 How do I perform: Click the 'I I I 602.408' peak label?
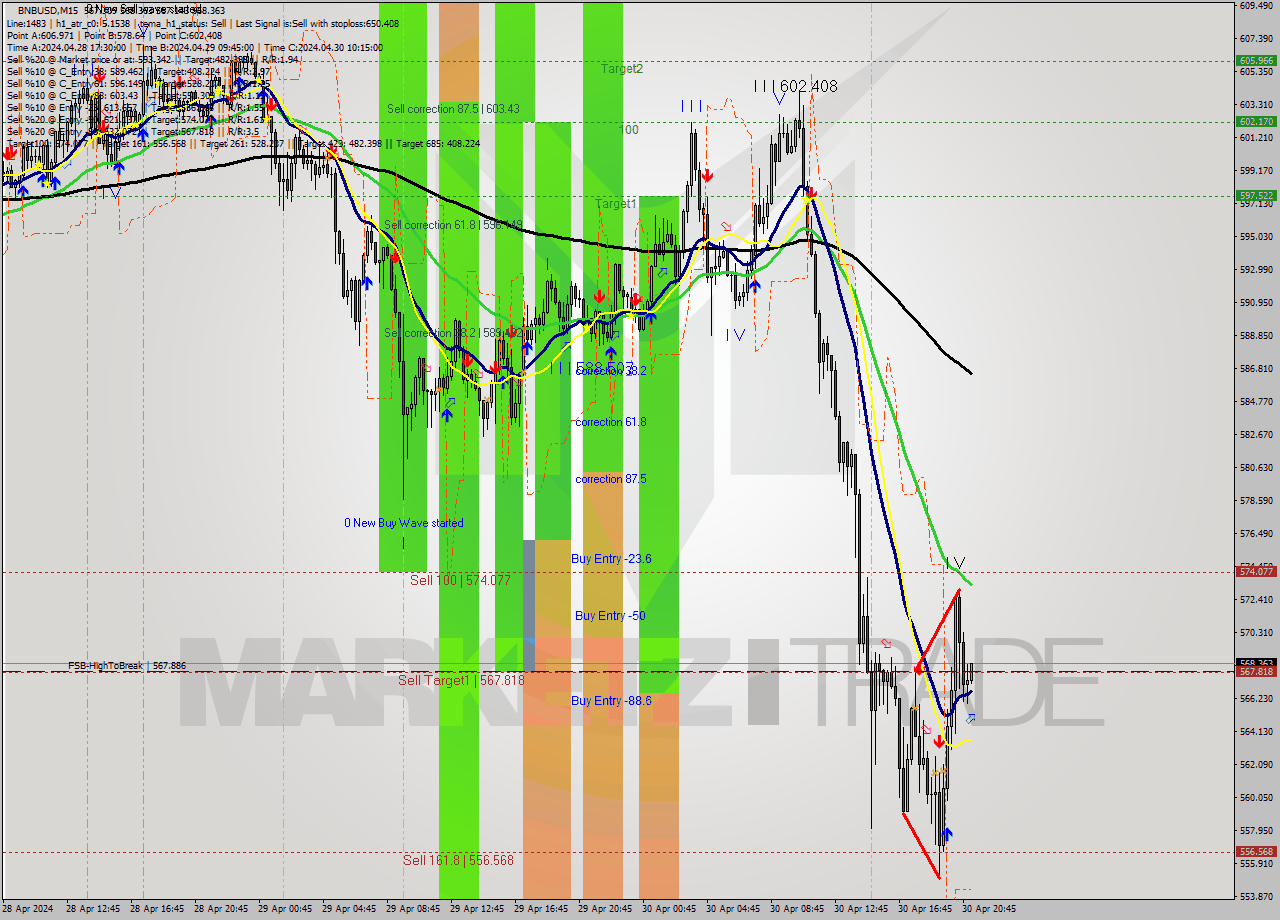(x=796, y=87)
